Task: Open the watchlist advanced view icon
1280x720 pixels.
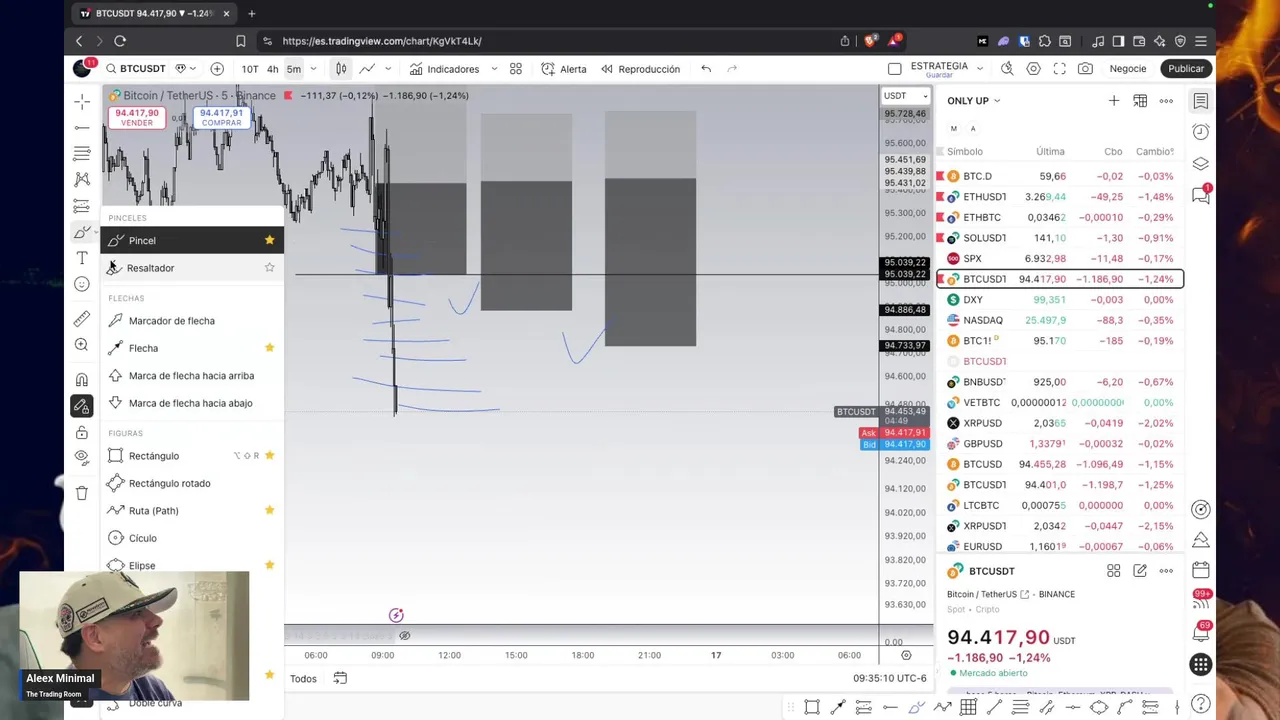Action: (1140, 101)
